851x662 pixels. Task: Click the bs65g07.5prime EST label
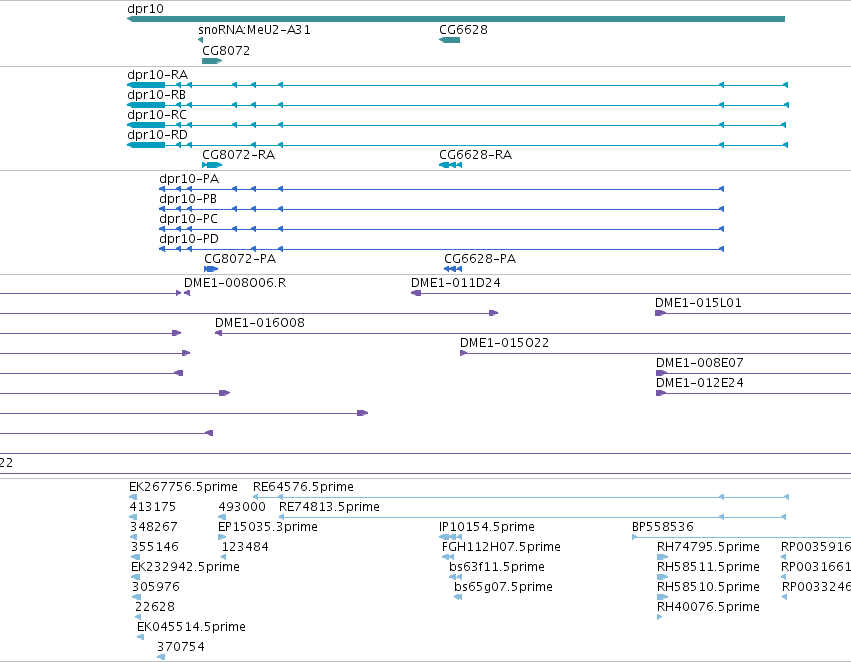click(x=504, y=587)
